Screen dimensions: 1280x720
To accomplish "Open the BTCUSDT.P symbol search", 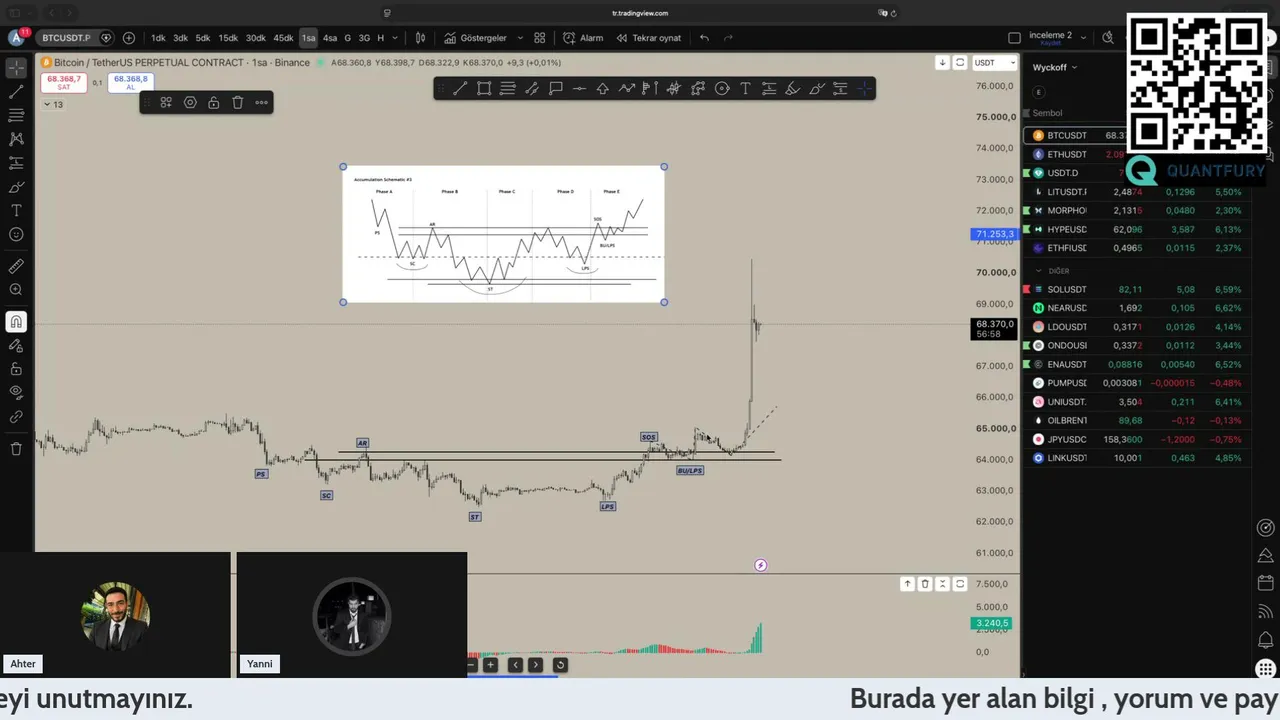I will tap(66, 38).
